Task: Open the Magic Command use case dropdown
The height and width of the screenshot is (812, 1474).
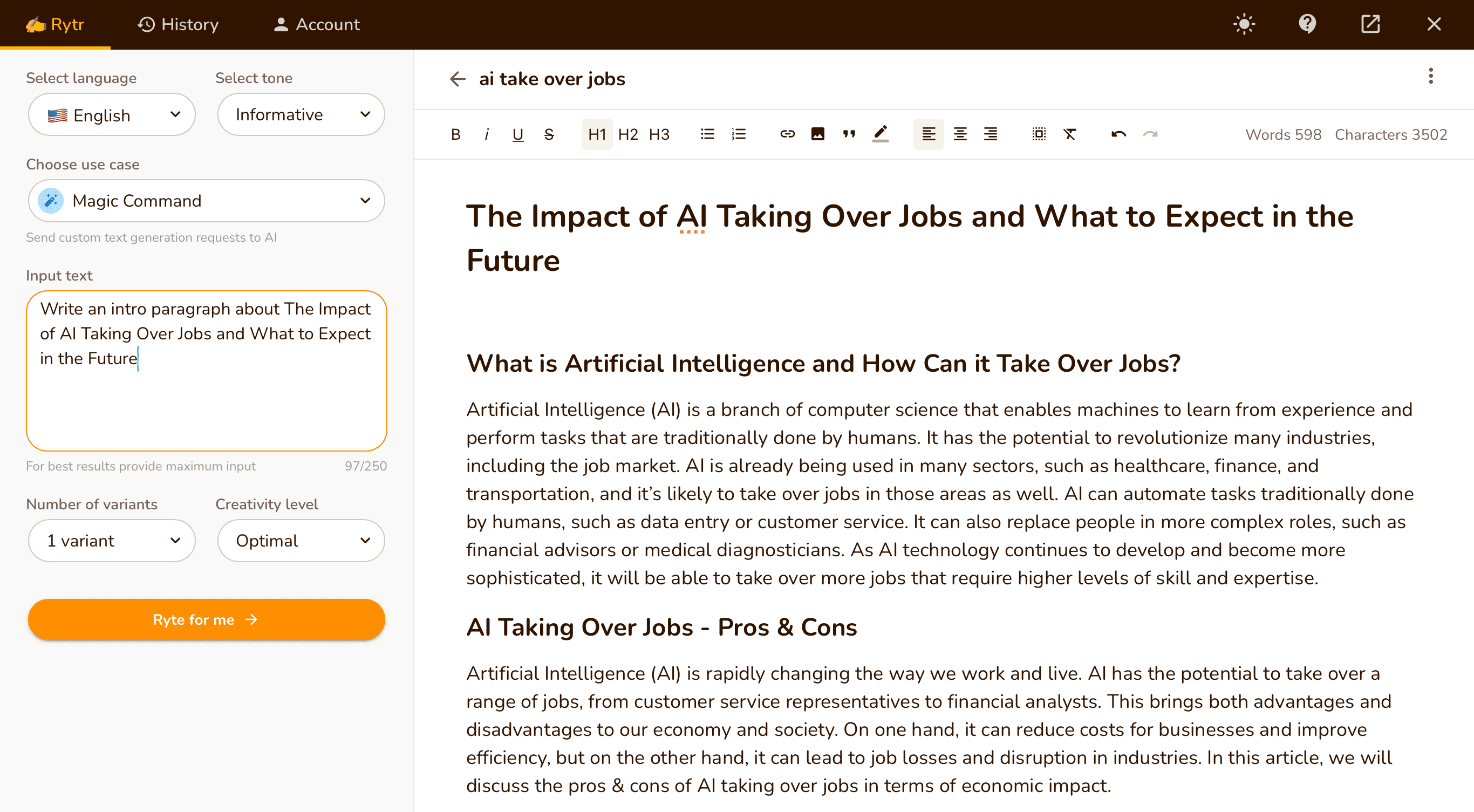Action: point(206,201)
